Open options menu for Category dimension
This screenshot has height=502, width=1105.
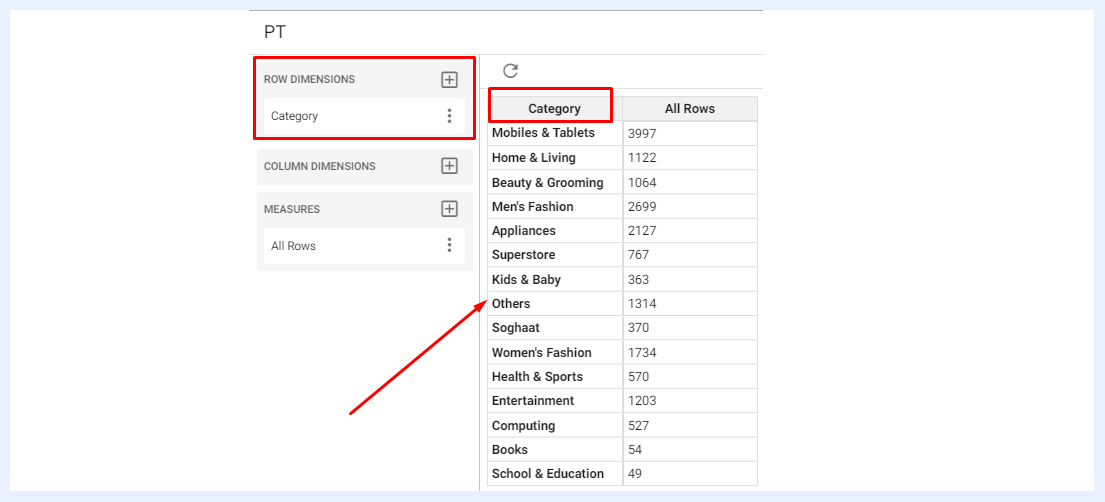tap(450, 116)
